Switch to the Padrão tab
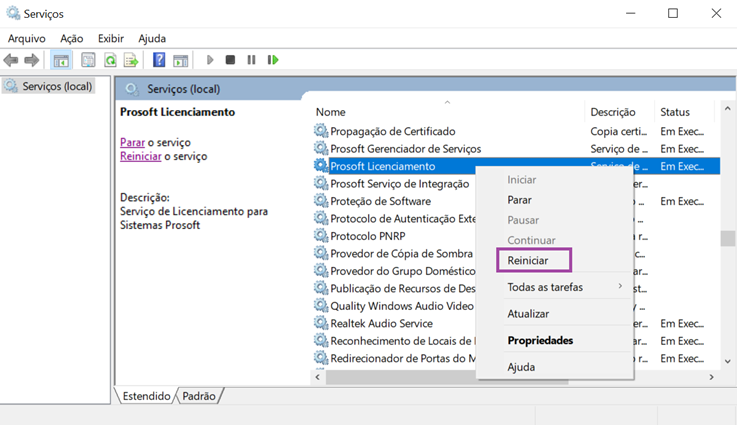Image resolution: width=737 pixels, height=425 pixels. click(x=199, y=396)
